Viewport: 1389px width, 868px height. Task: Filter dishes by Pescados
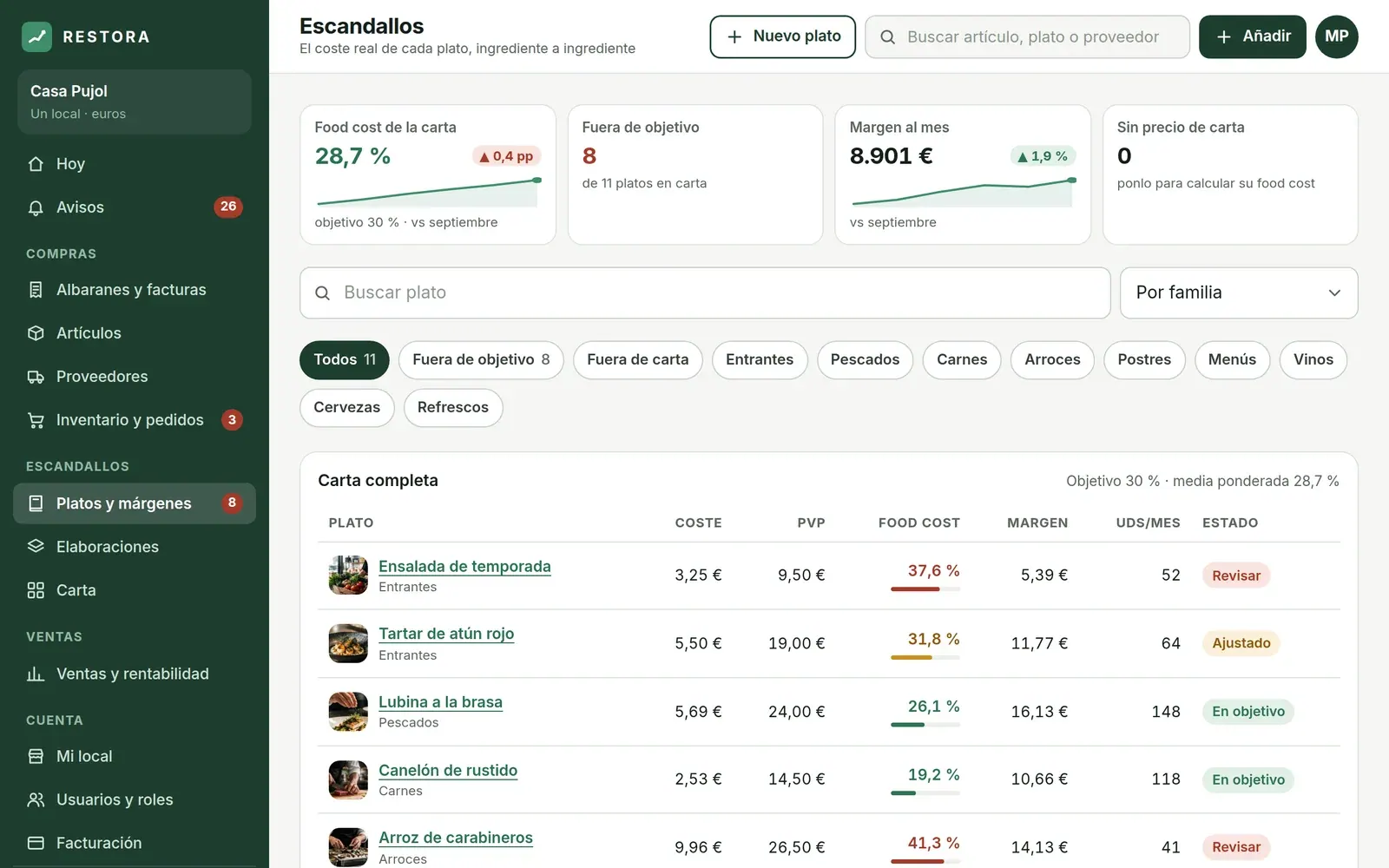(x=865, y=360)
